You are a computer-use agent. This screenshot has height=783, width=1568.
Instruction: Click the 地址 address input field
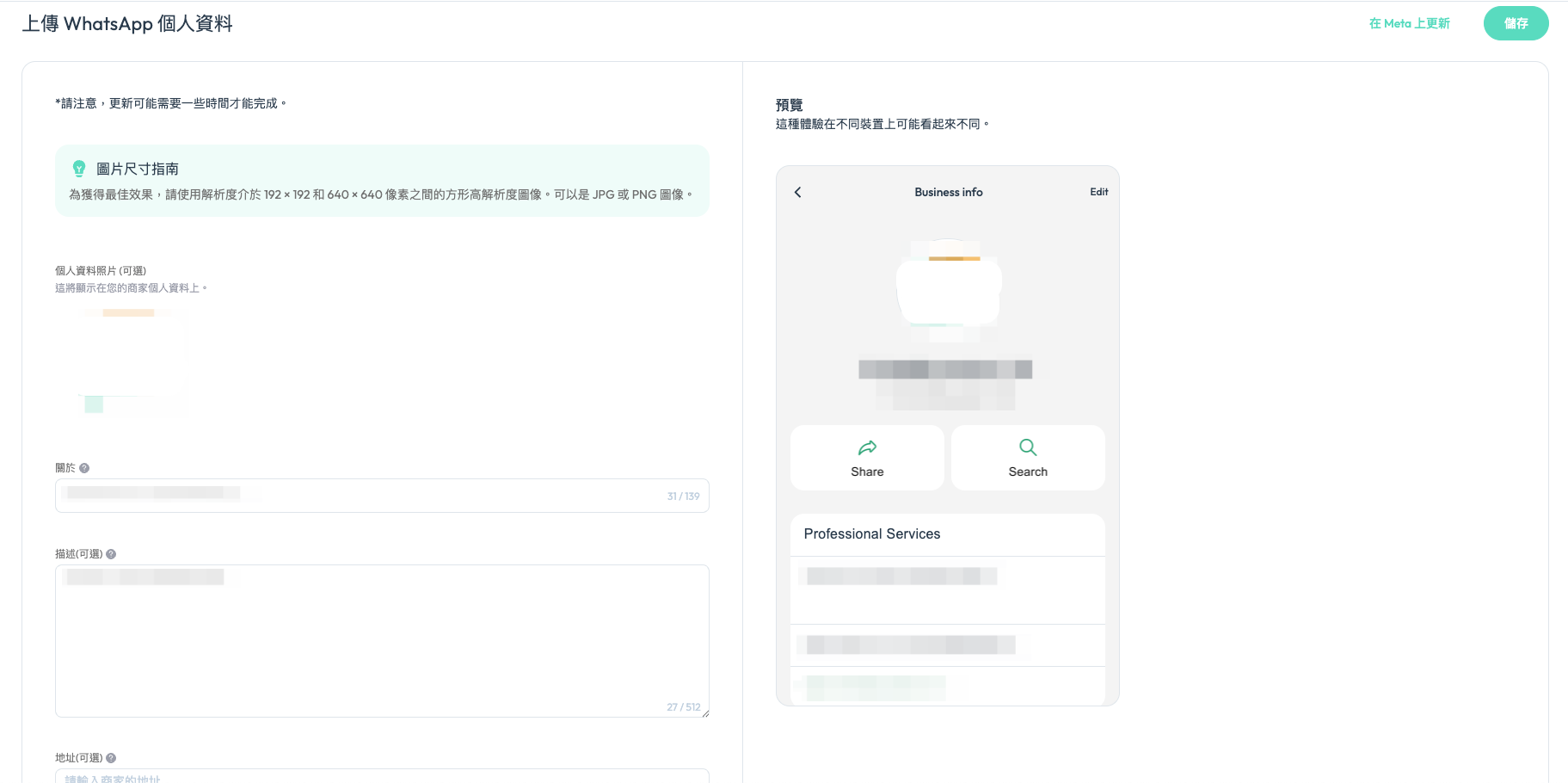tap(382, 775)
